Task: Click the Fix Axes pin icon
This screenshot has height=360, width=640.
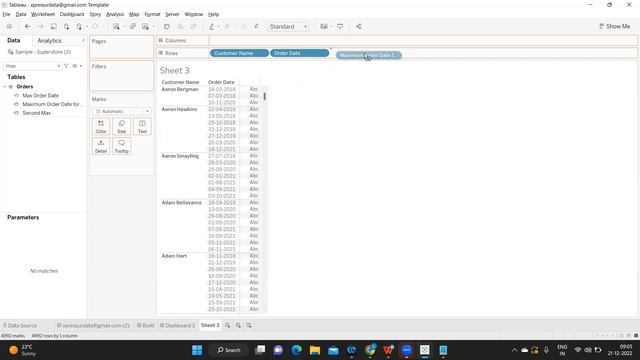Action: [256, 27]
